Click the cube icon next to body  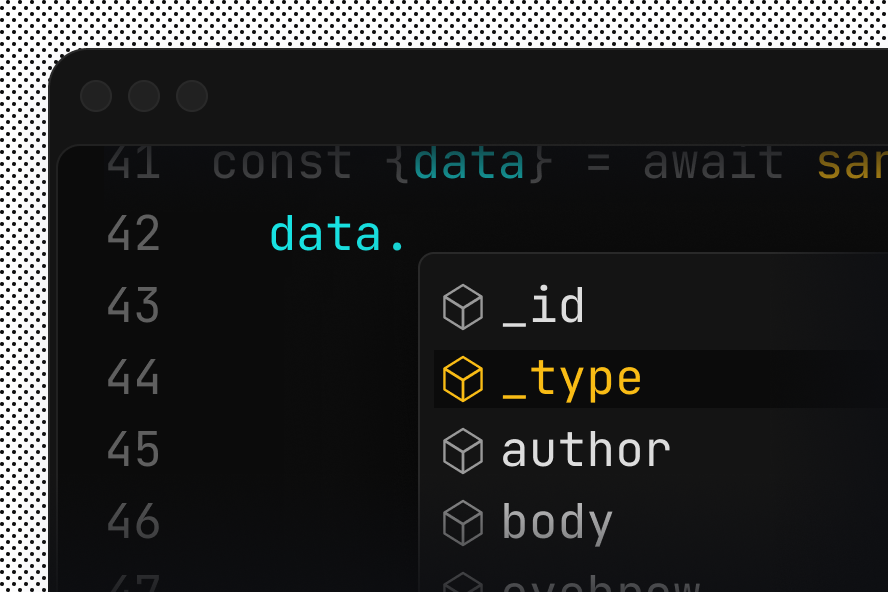(x=461, y=521)
